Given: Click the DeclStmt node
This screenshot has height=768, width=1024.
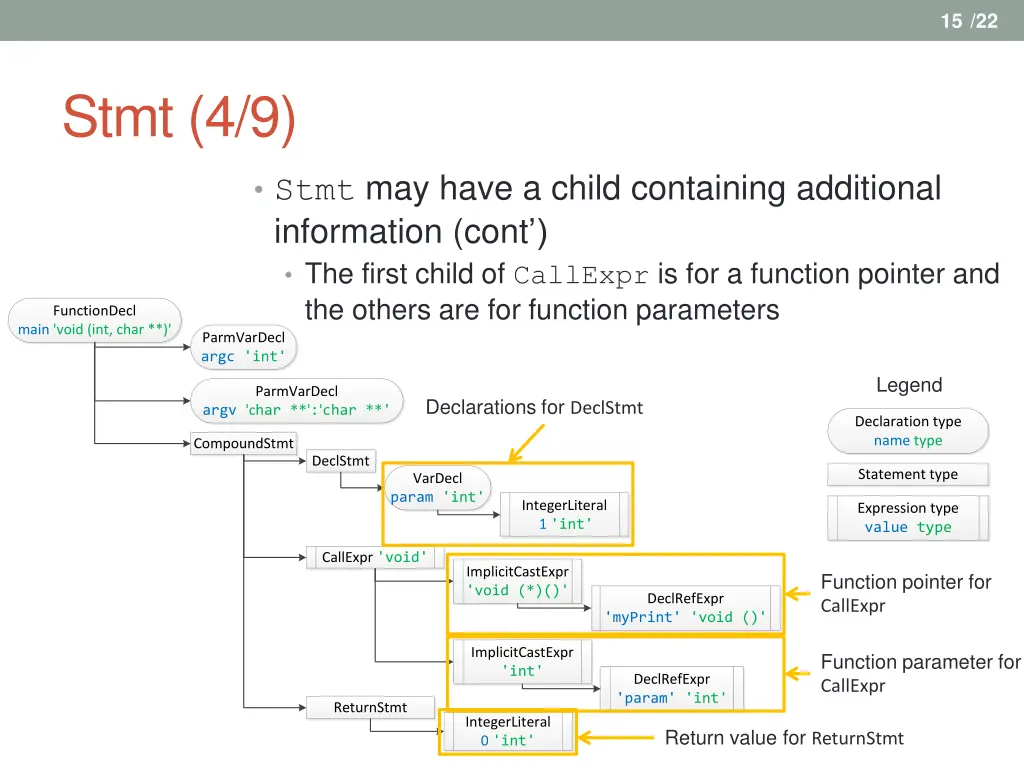Looking at the screenshot, I should point(340,461).
